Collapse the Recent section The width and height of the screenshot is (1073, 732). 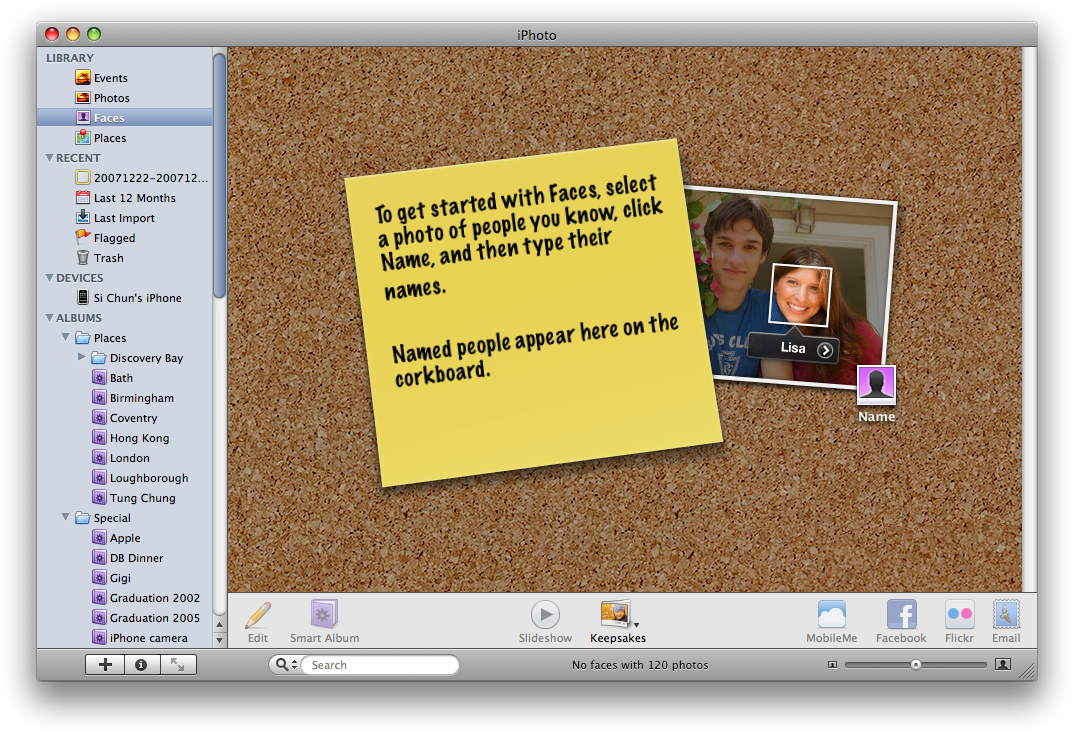[x=49, y=158]
